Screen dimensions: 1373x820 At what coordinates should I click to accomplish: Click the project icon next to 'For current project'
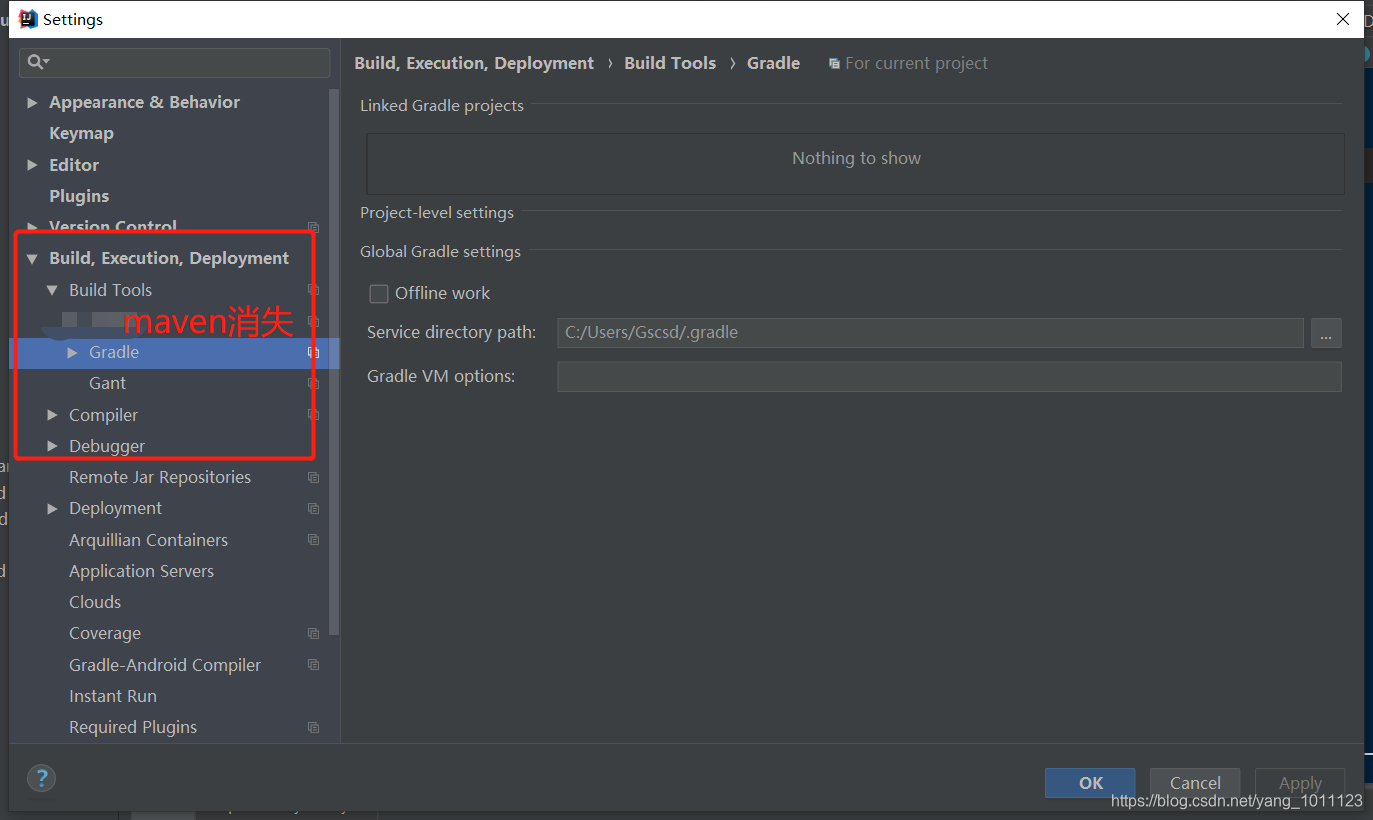tap(835, 62)
